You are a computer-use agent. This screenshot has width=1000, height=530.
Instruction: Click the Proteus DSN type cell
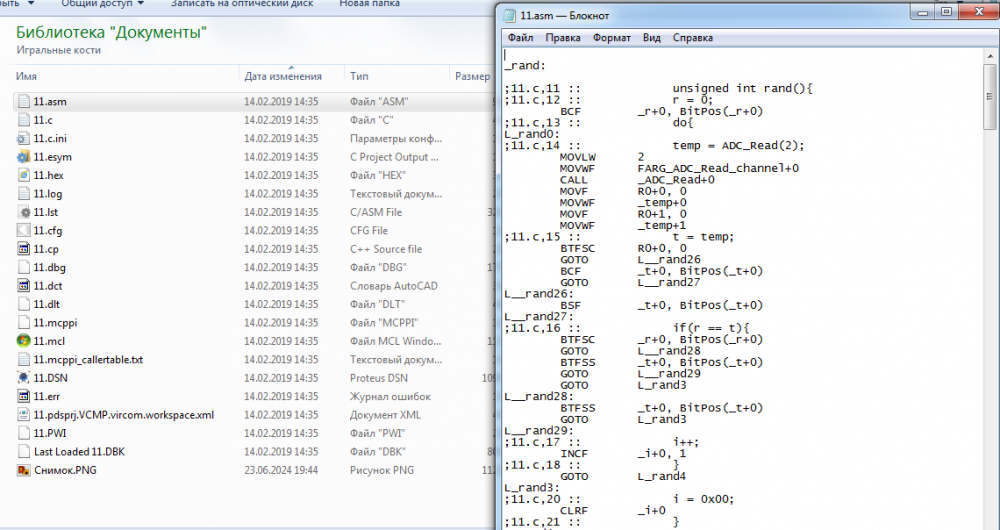click(x=378, y=378)
